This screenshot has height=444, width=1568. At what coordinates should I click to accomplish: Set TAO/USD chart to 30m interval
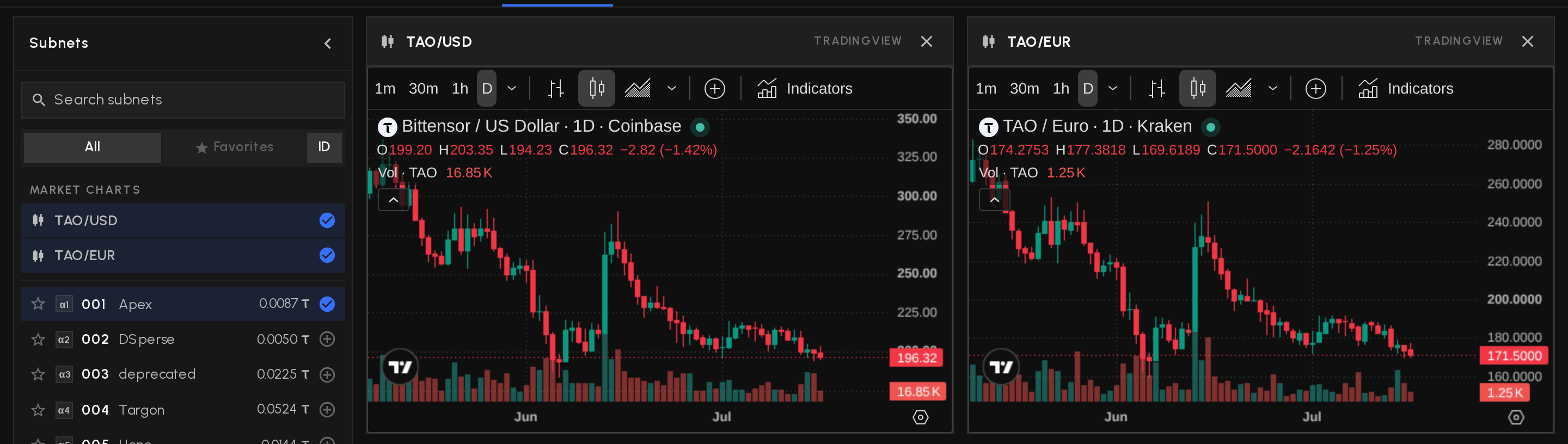pos(423,89)
